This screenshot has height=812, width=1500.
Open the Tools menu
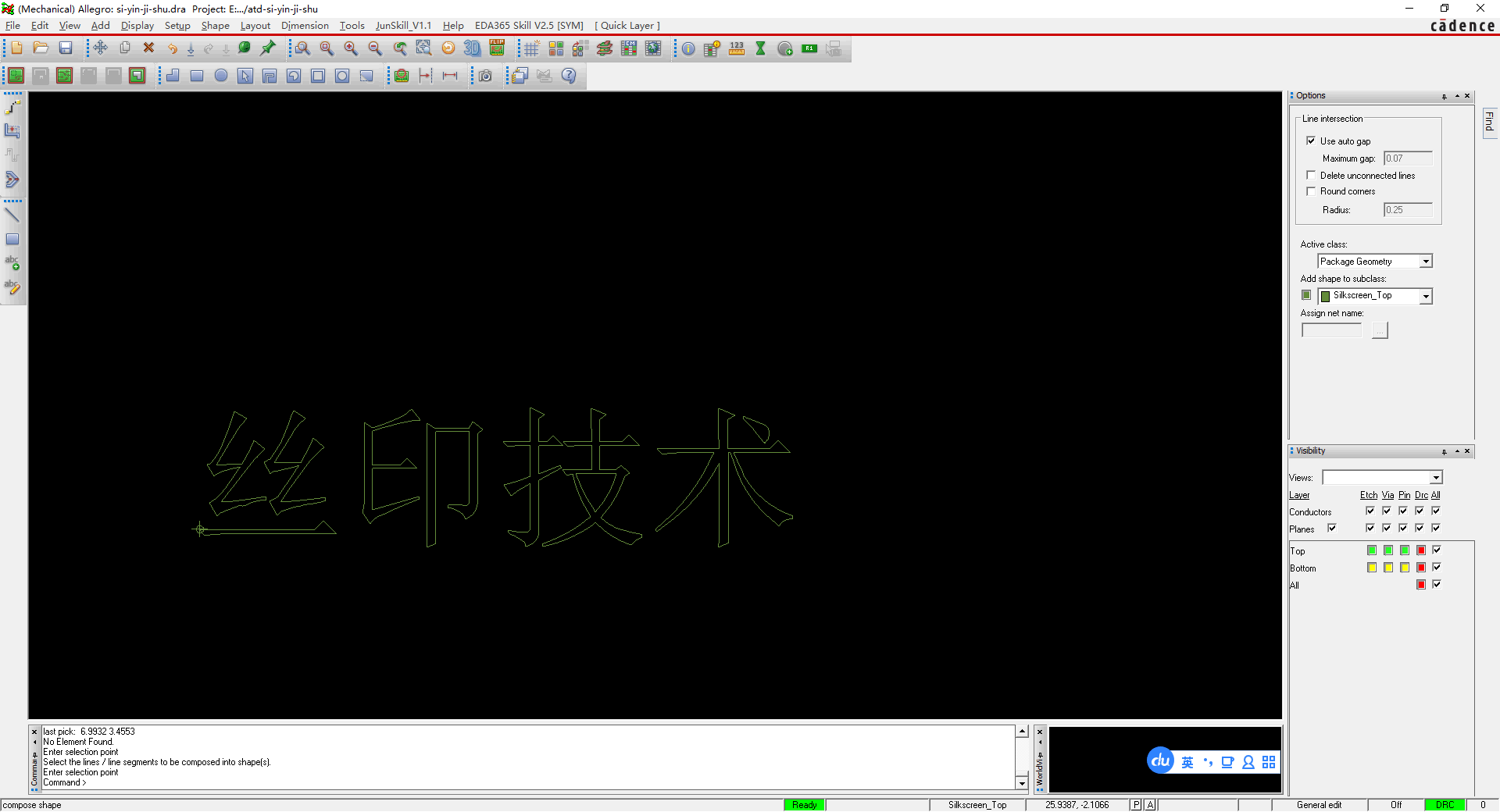pos(352,26)
